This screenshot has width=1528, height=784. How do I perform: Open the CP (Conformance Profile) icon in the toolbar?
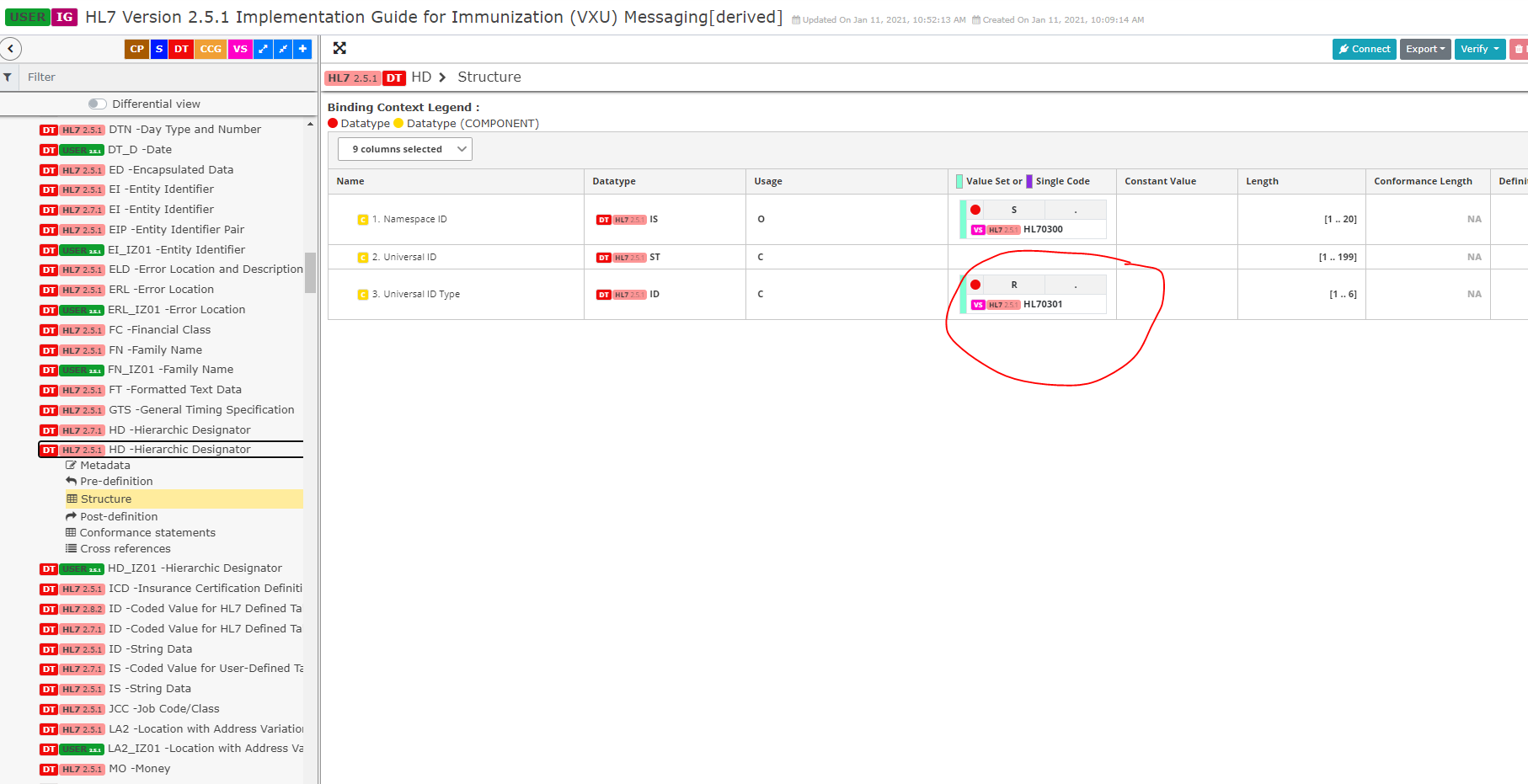[136, 49]
